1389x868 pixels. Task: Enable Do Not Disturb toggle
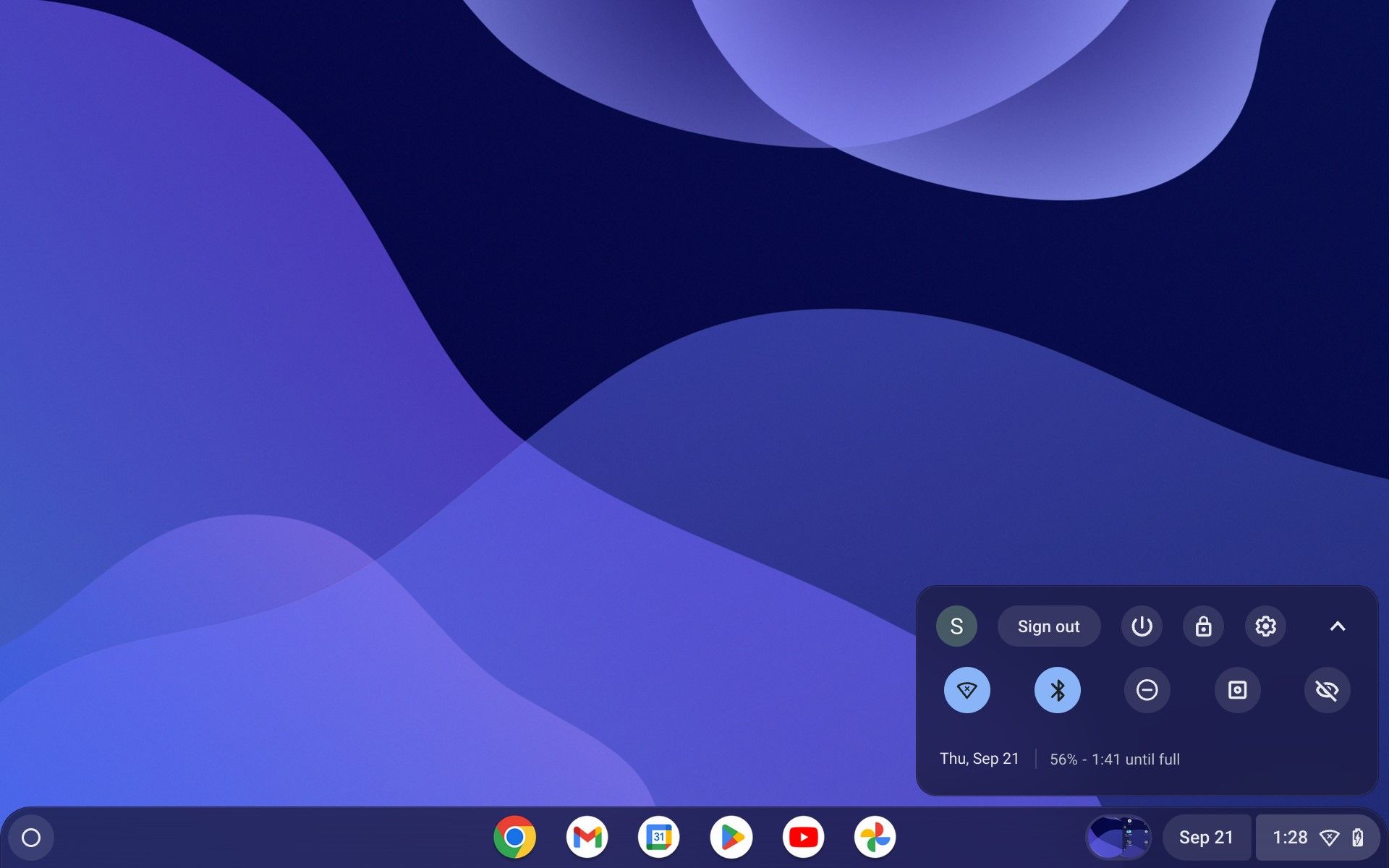click(x=1147, y=690)
